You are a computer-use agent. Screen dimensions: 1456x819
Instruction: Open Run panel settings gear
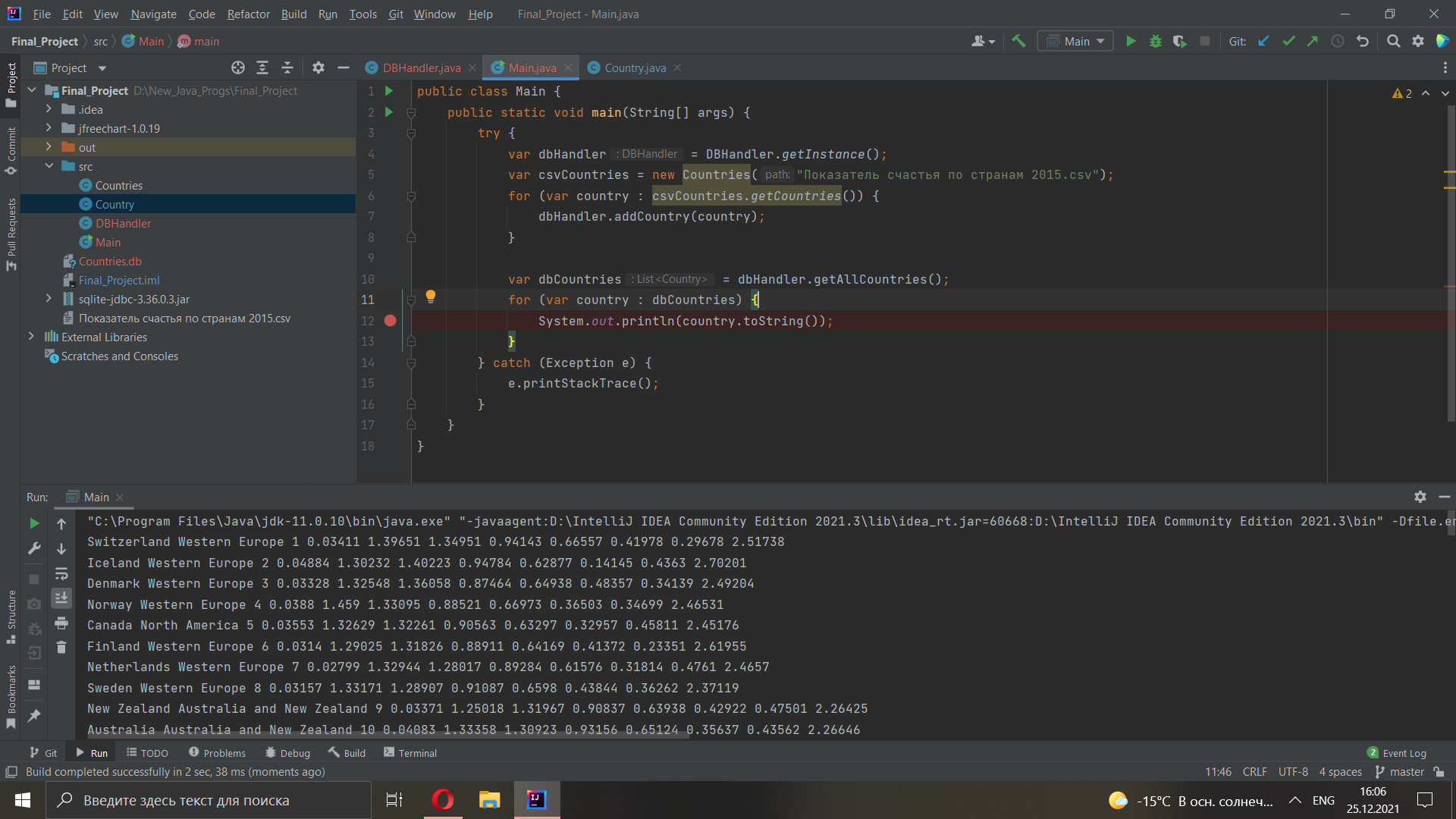point(1420,497)
